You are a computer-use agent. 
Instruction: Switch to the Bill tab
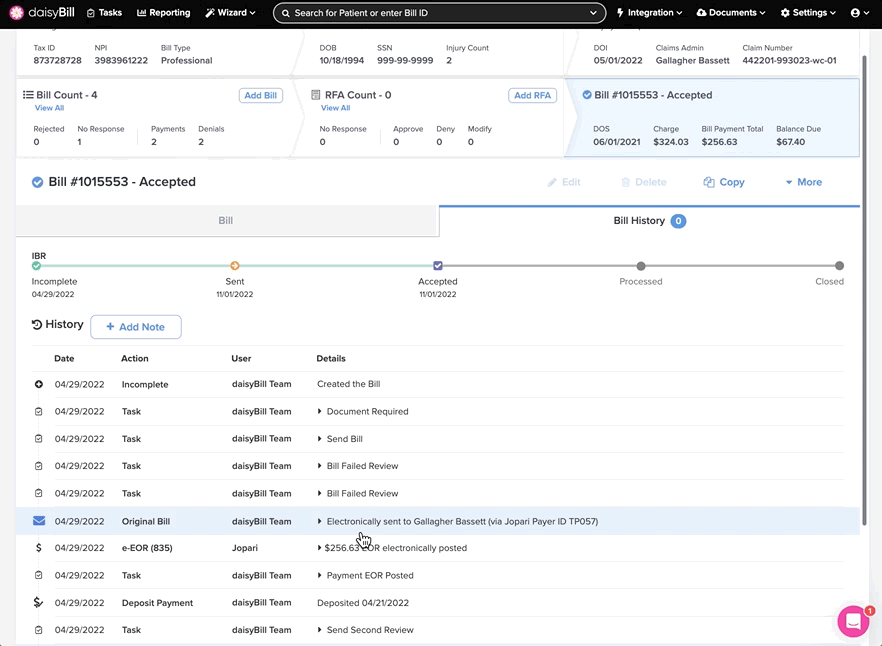pos(226,221)
